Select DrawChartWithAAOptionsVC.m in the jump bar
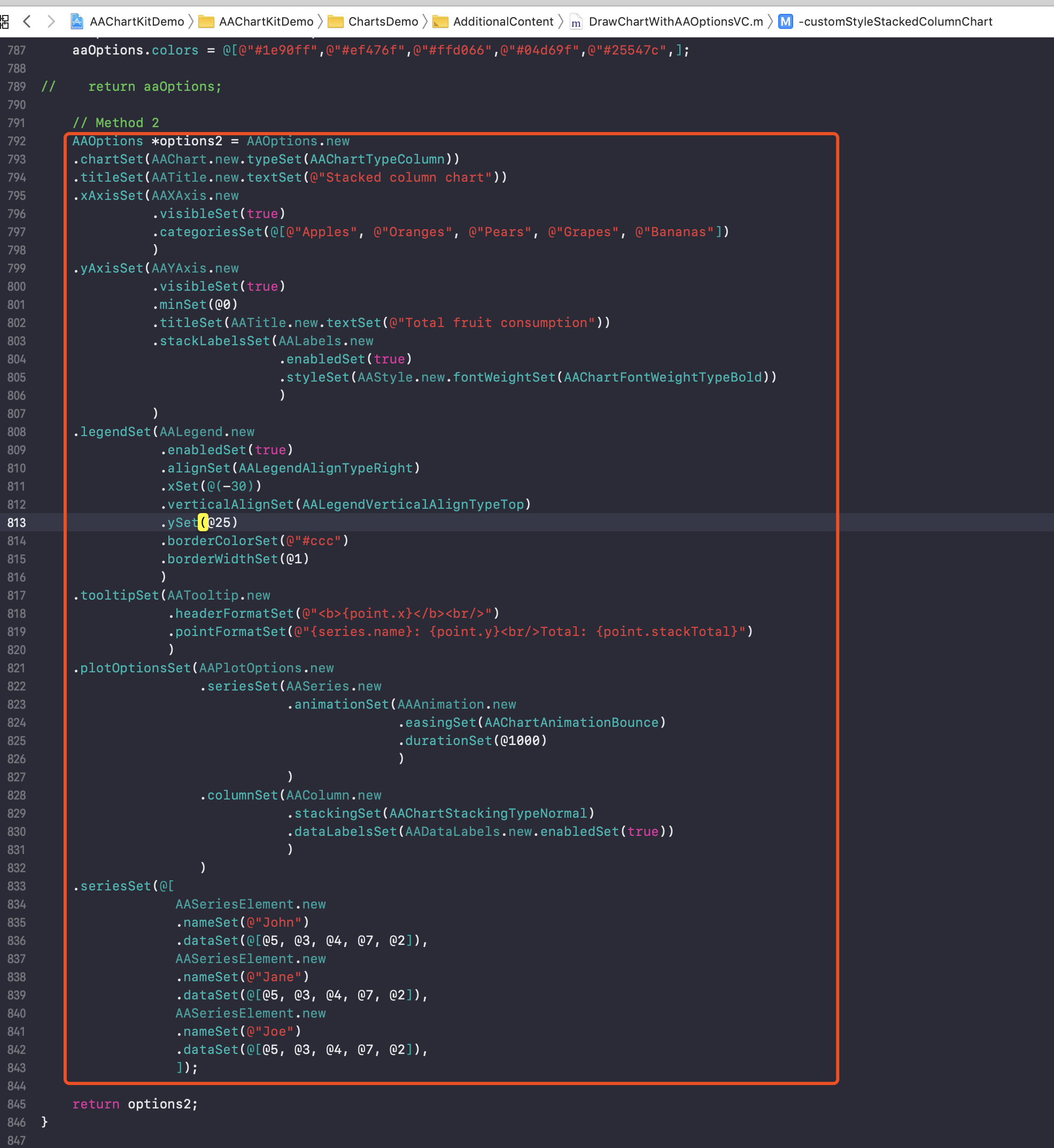 pyautogui.click(x=676, y=22)
